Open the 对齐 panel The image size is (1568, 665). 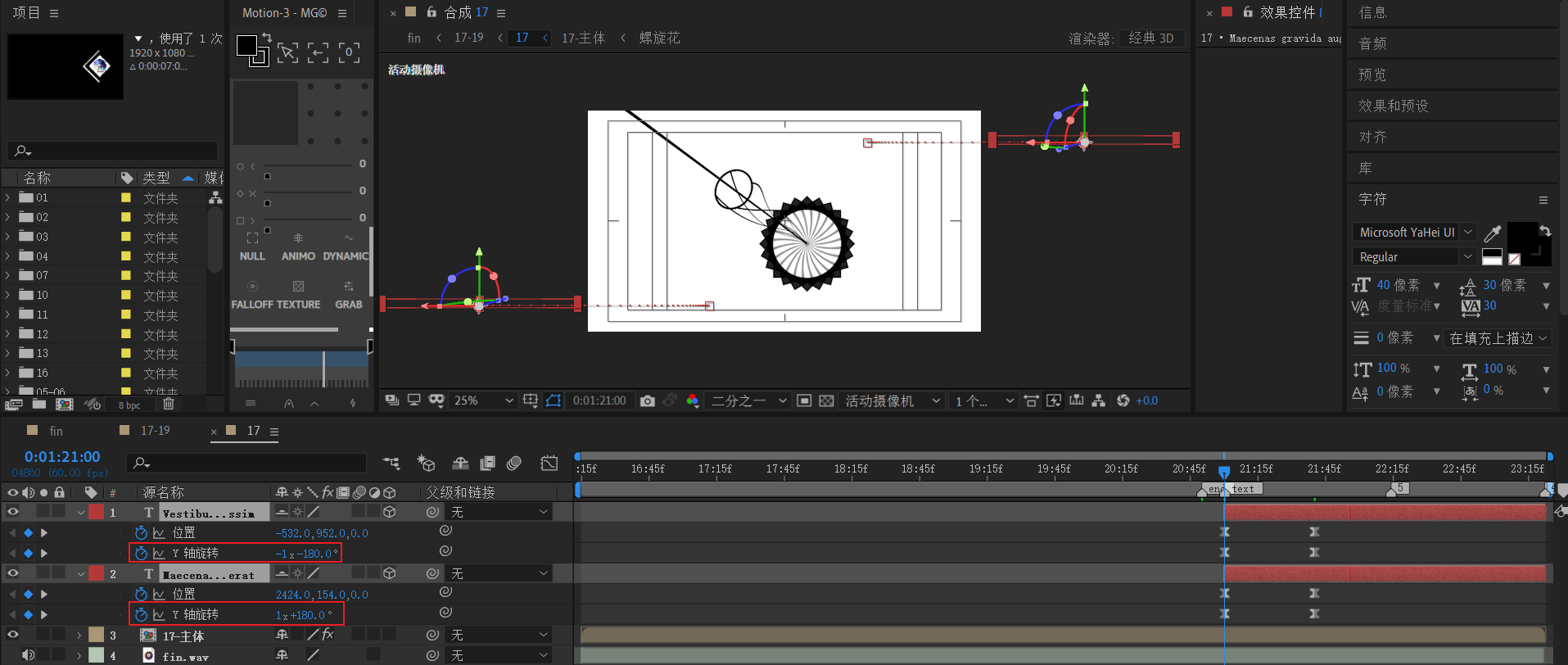(x=1372, y=137)
